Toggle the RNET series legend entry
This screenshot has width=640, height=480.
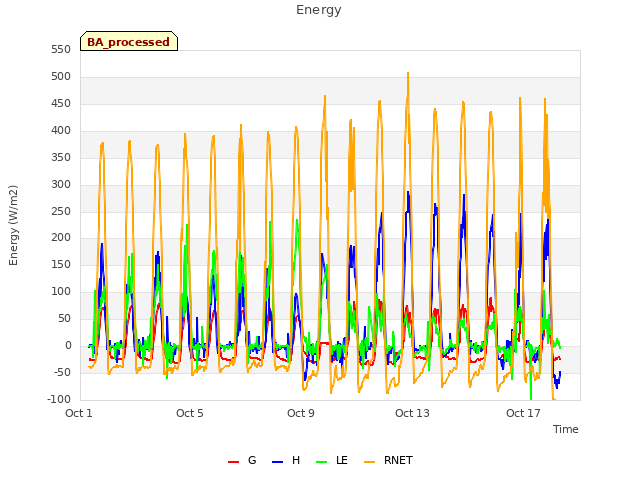pyautogui.click(x=388, y=460)
